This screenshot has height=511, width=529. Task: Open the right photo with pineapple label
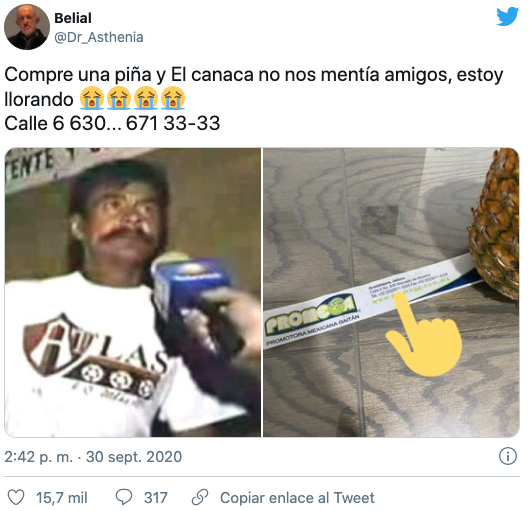(x=391, y=292)
